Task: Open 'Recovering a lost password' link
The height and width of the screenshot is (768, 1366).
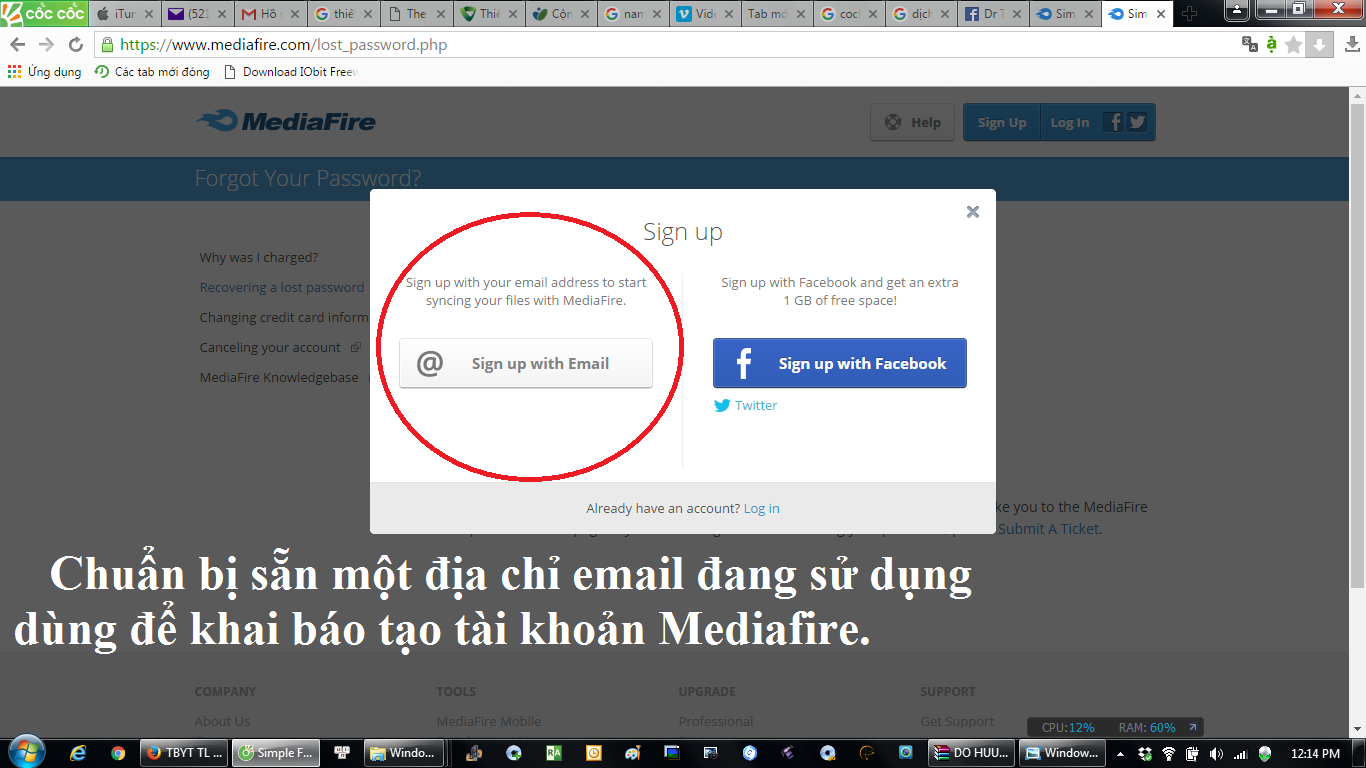Action: pos(282,287)
